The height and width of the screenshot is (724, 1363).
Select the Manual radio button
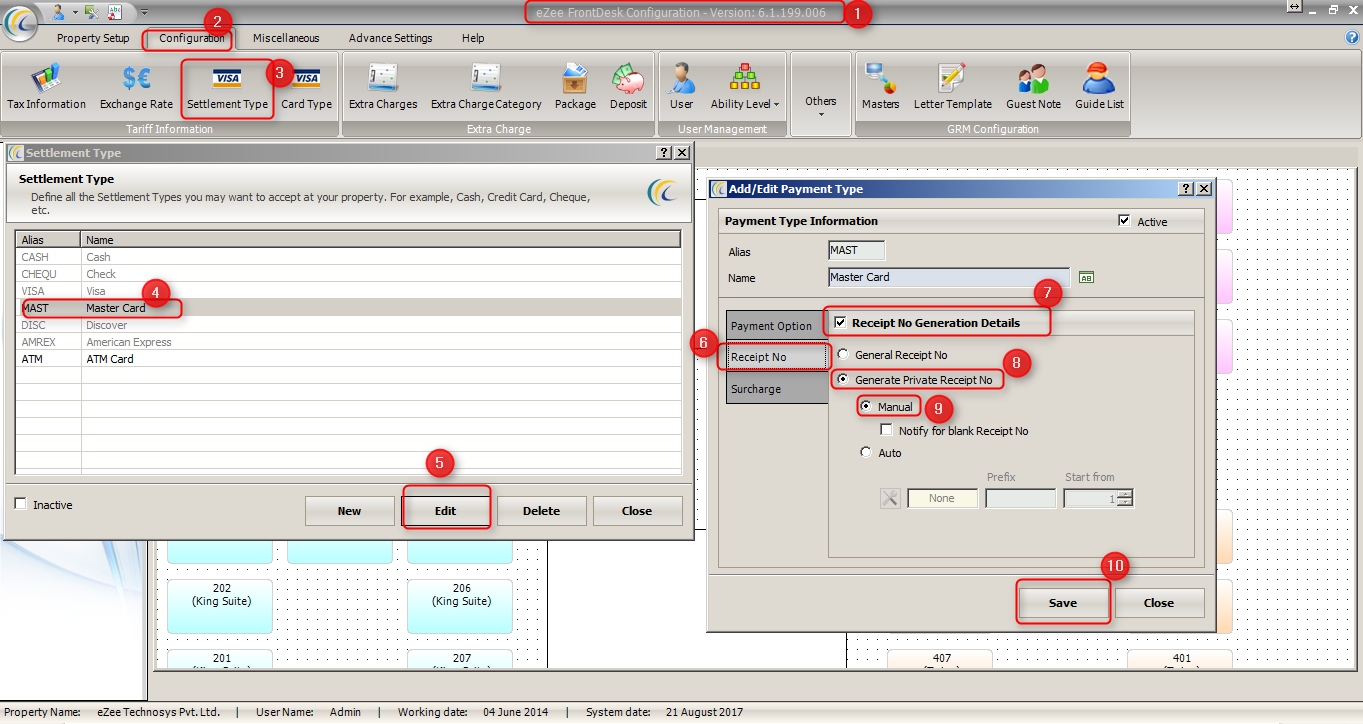pos(866,407)
